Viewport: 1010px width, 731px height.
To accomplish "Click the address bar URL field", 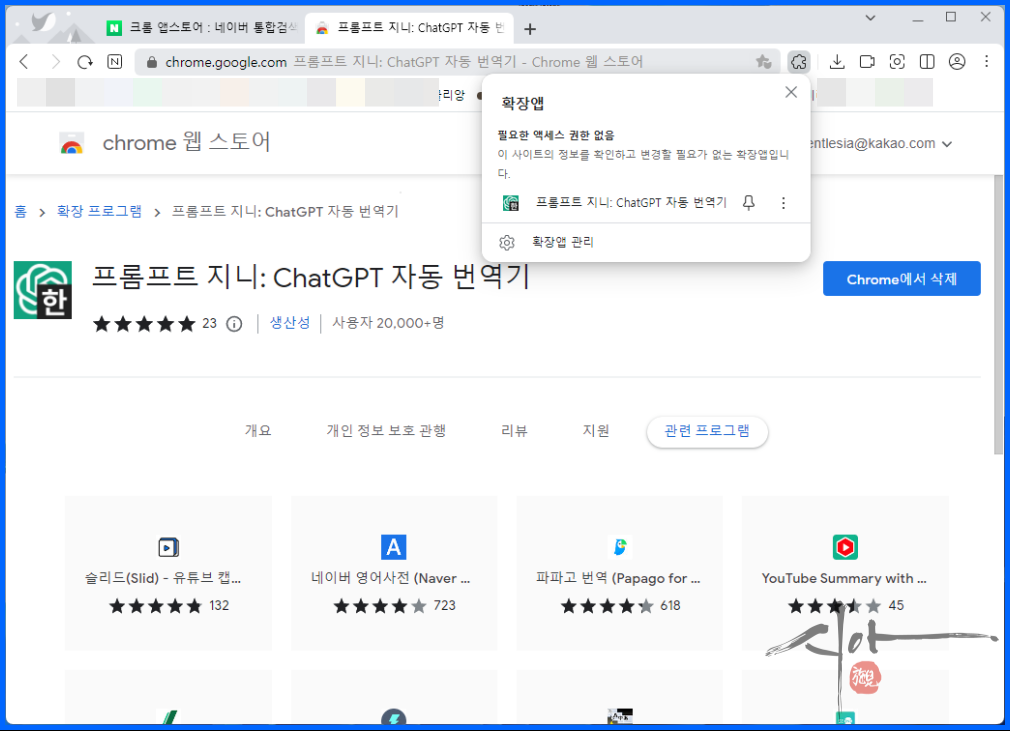I will point(451,62).
